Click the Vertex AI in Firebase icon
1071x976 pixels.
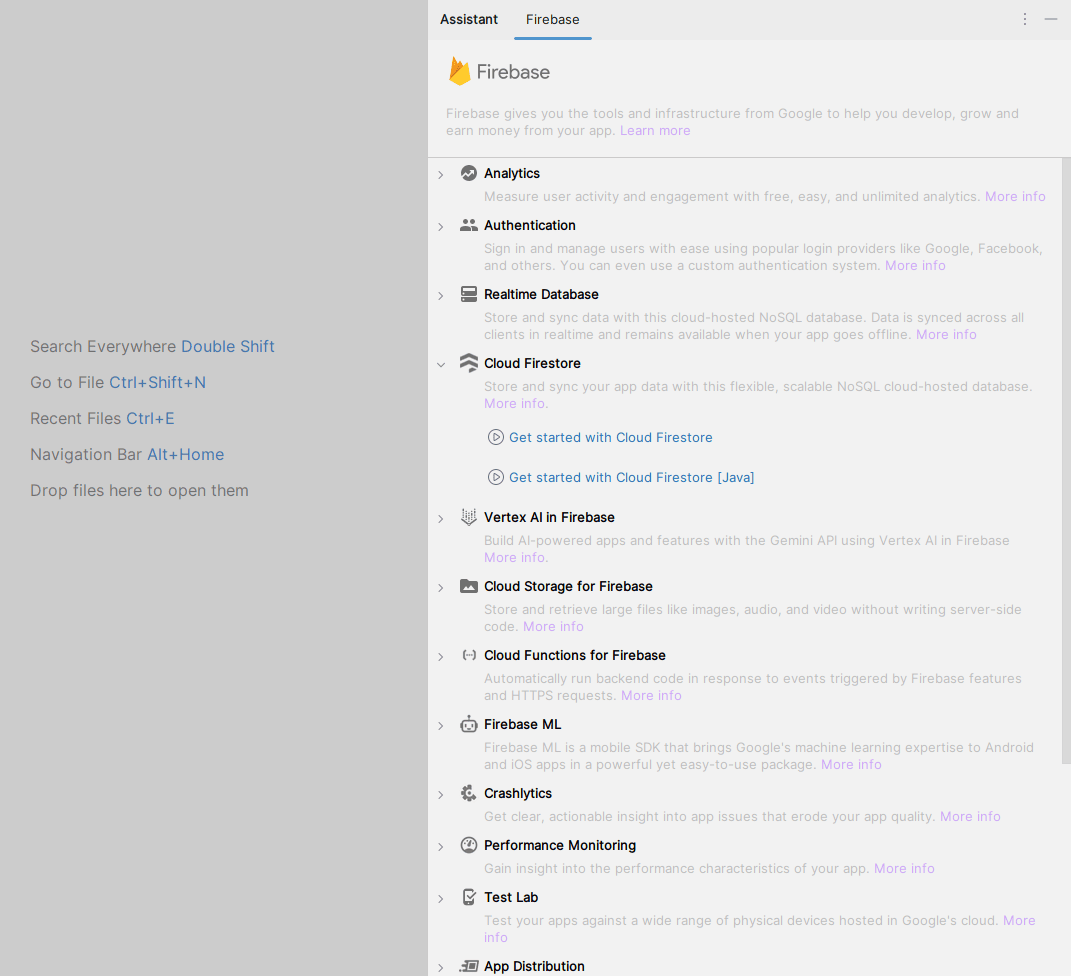coord(469,517)
